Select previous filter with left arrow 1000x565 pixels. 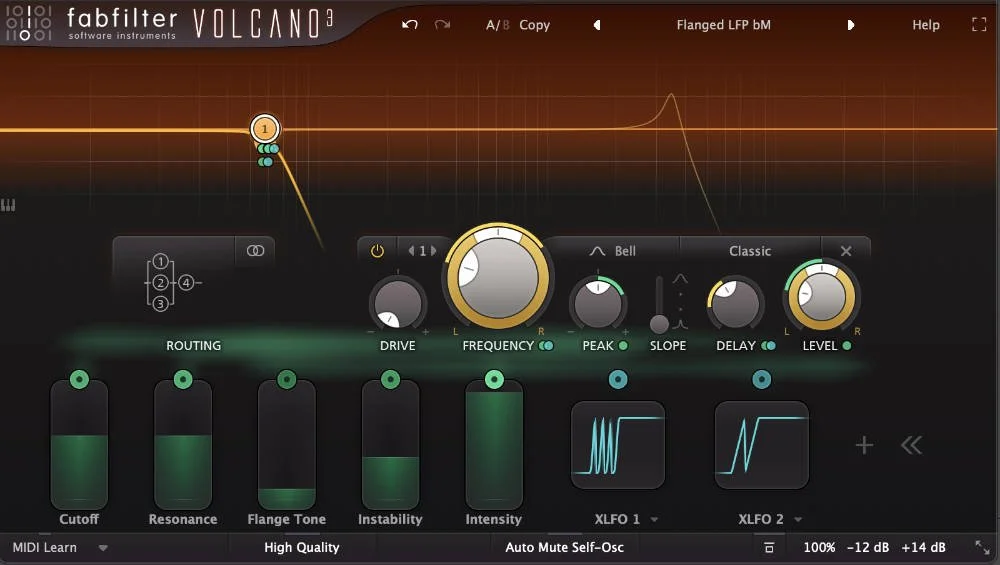tap(411, 251)
